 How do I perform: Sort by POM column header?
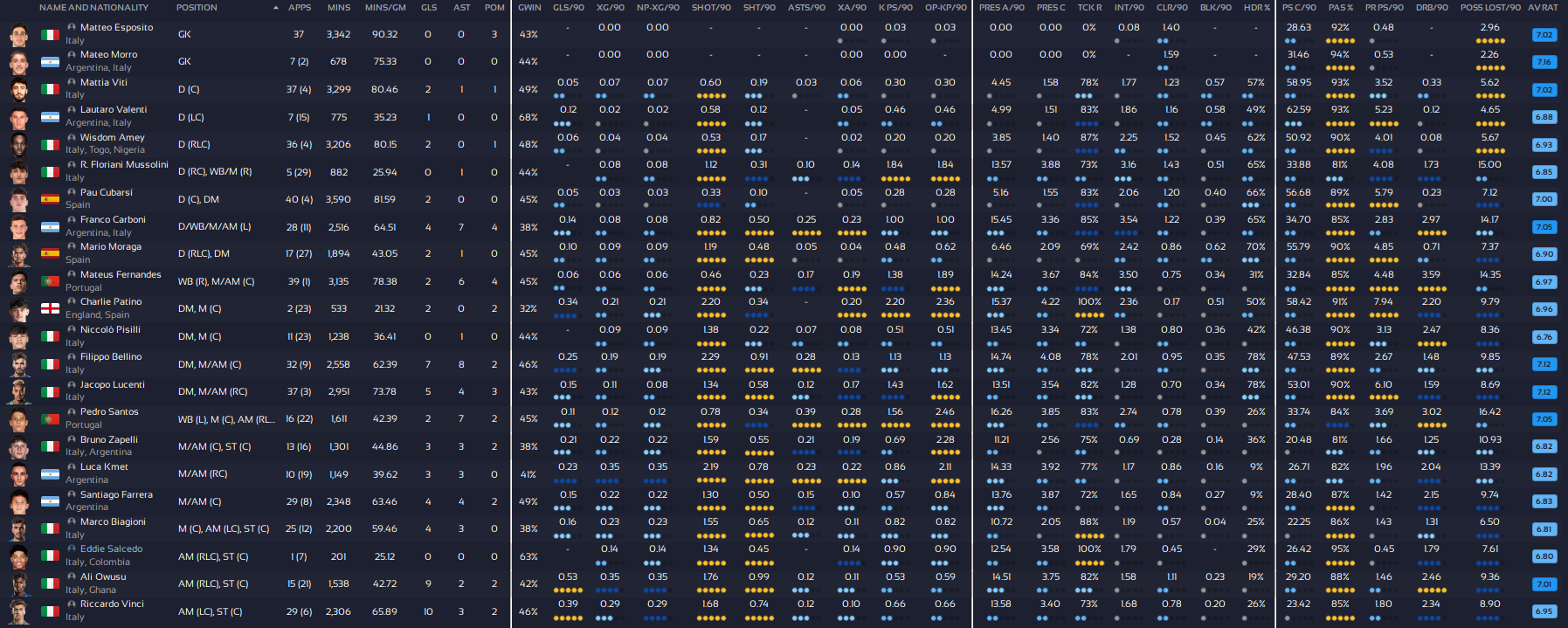[495, 8]
